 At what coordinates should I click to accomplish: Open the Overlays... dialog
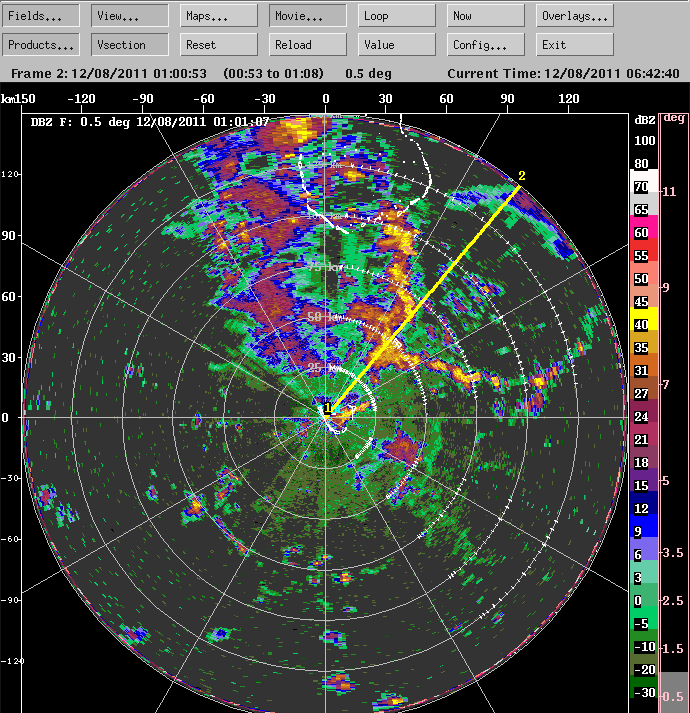(574, 16)
